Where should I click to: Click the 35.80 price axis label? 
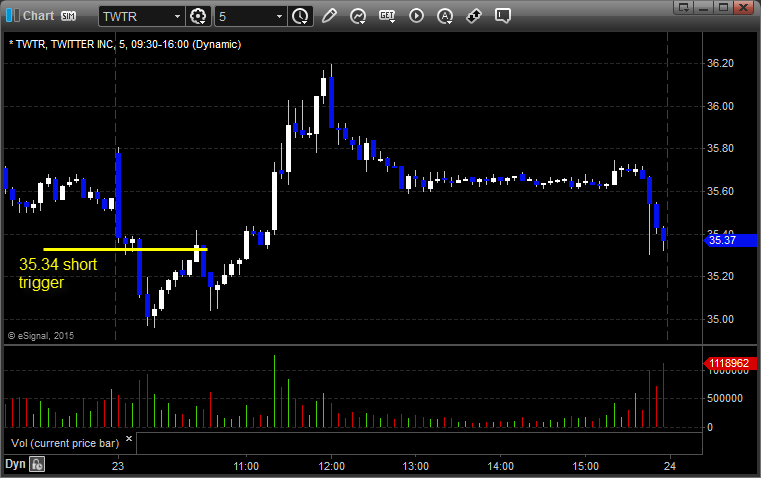point(720,148)
